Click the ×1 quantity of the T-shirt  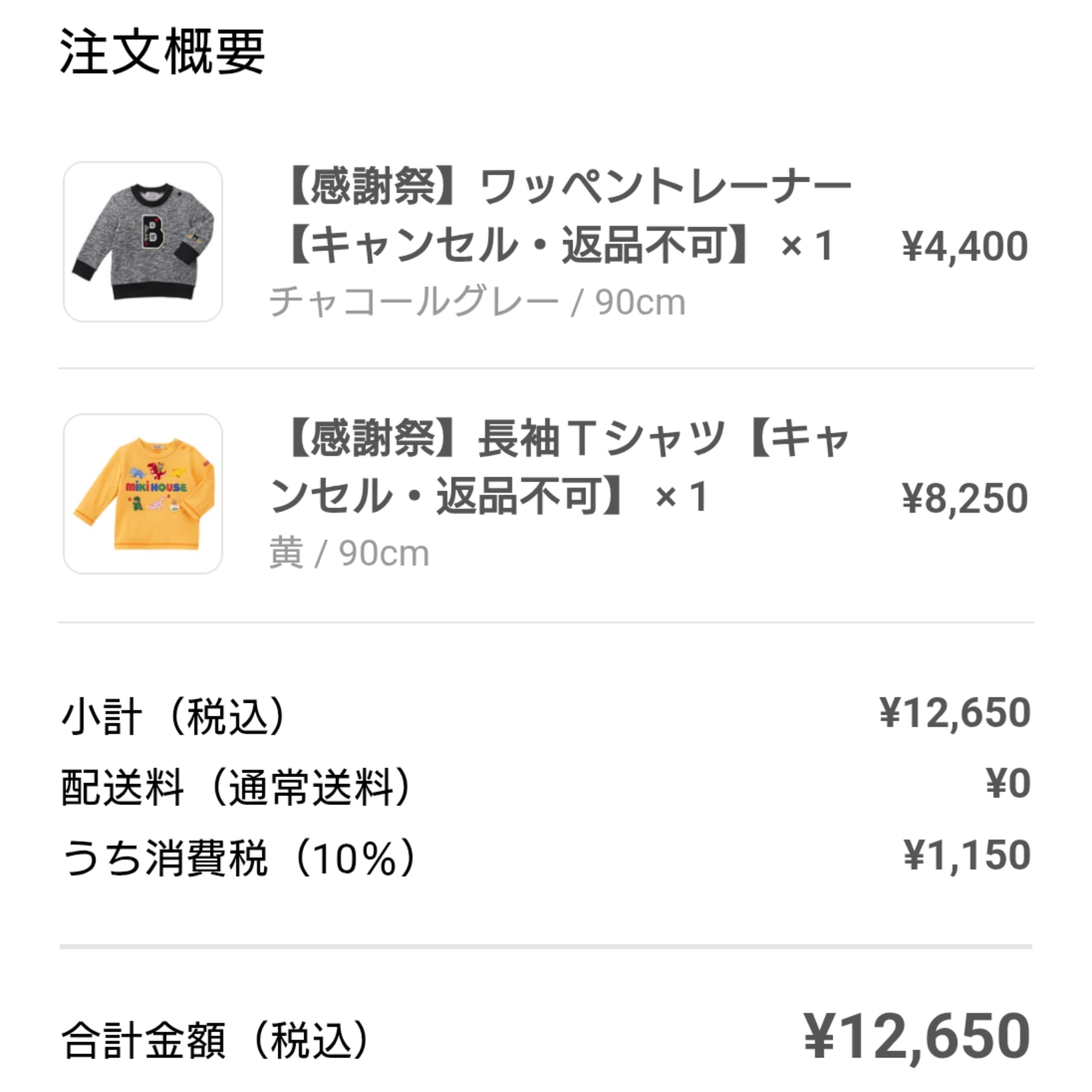(681, 498)
